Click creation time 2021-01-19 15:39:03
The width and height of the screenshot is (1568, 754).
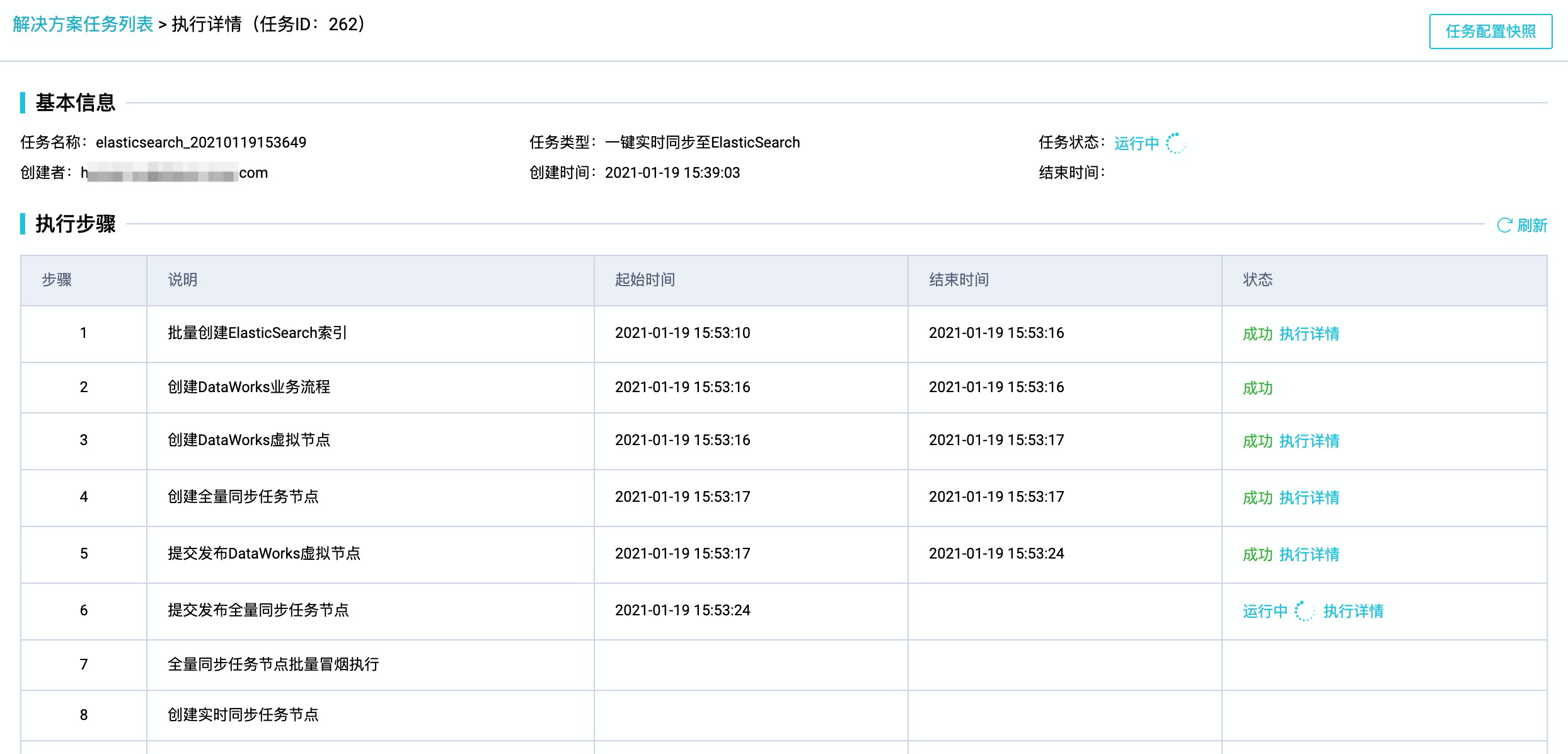coord(672,173)
